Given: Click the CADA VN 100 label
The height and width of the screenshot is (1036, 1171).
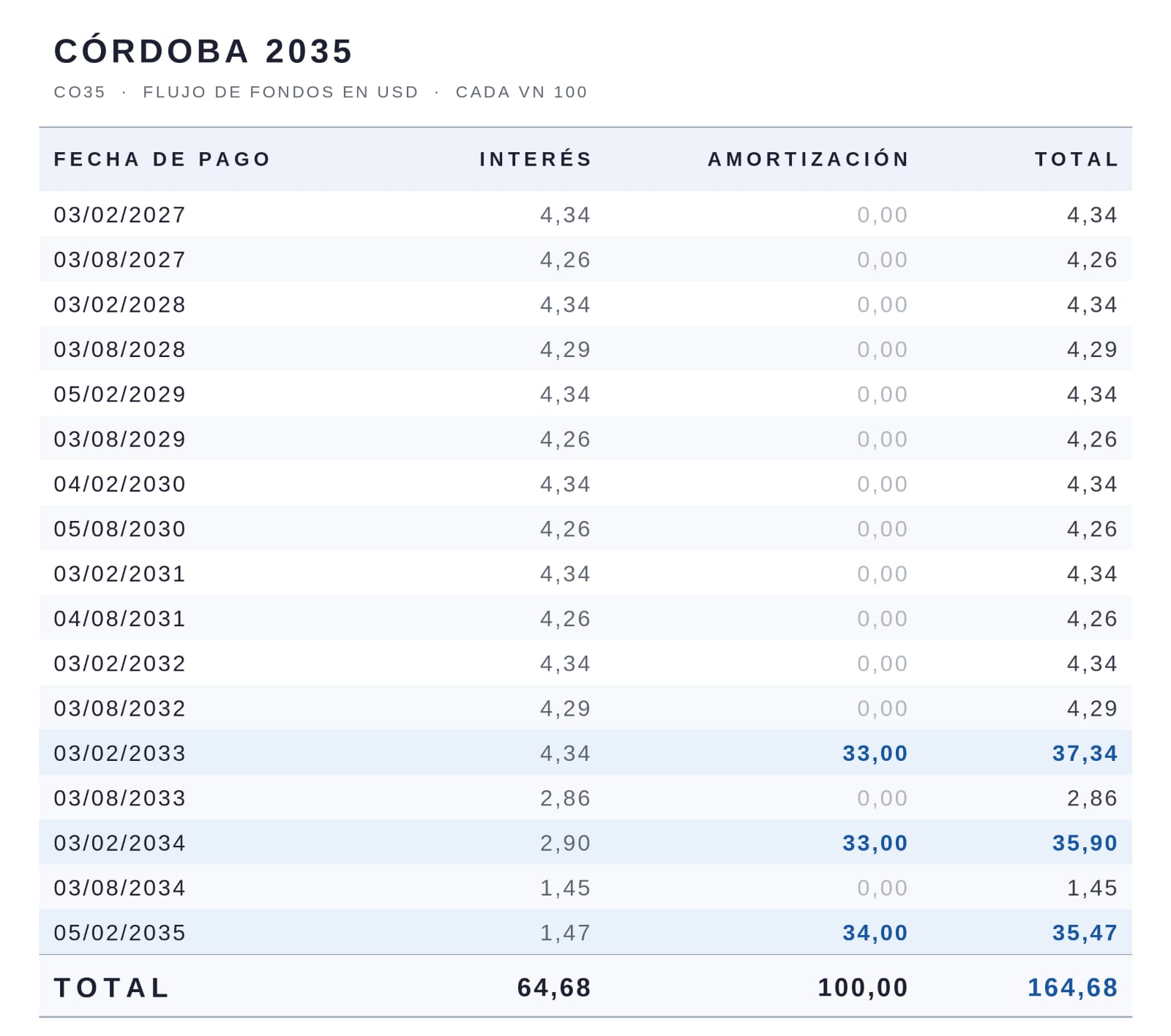Looking at the screenshot, I should (x=521, y=92).
